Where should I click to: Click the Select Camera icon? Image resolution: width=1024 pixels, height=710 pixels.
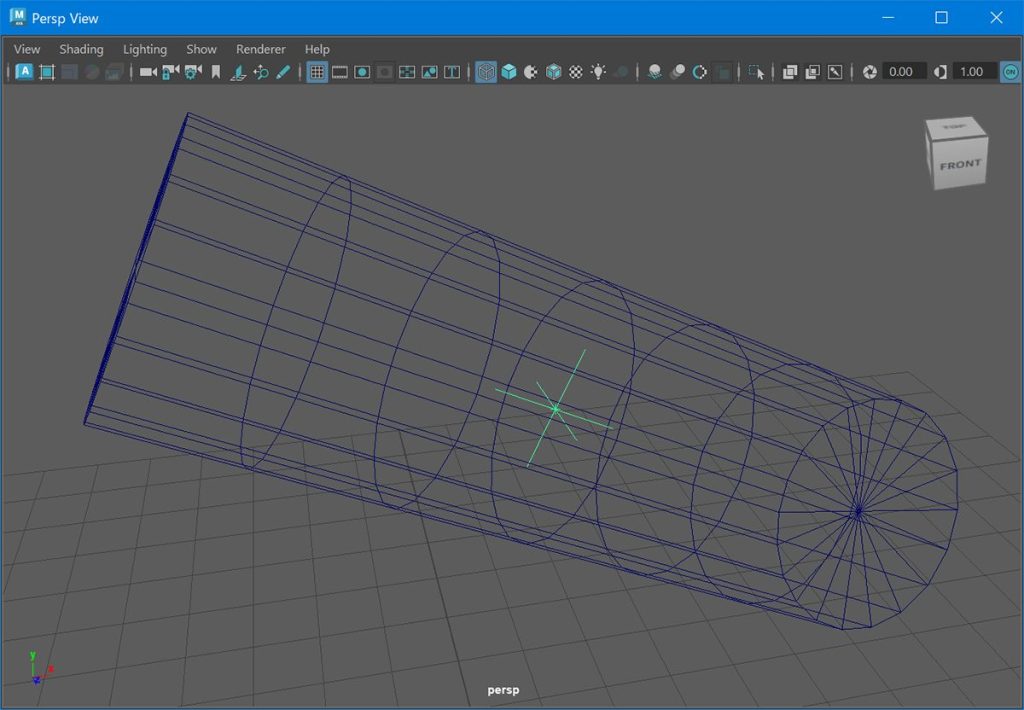(x=148, y=72)
